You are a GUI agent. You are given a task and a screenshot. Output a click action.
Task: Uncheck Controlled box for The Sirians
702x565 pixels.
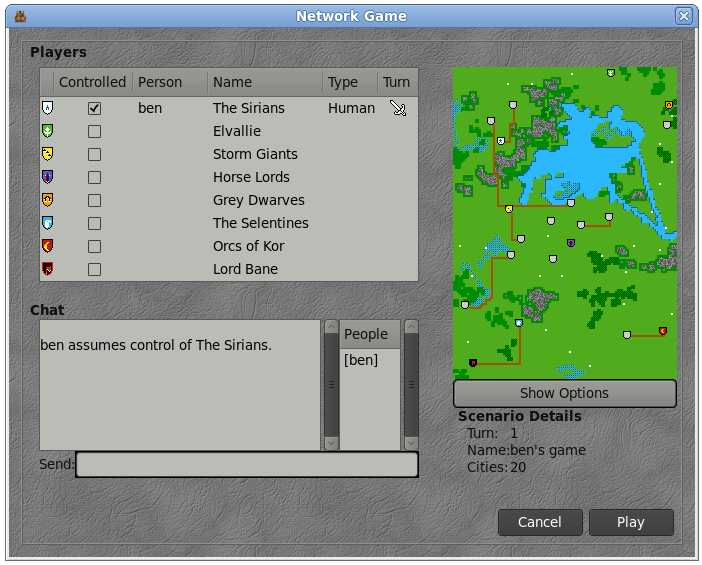coord(94,108)
